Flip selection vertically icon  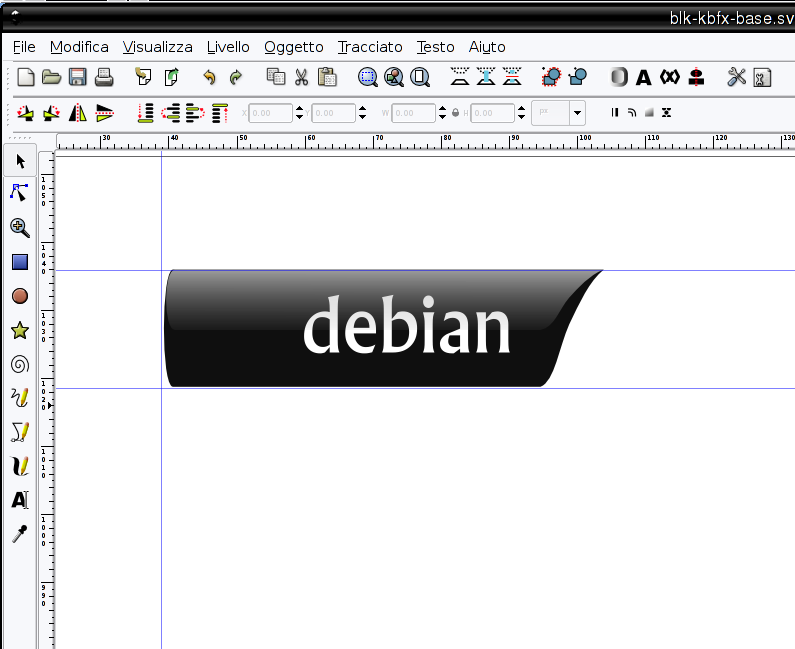click(x=104, y=113)
